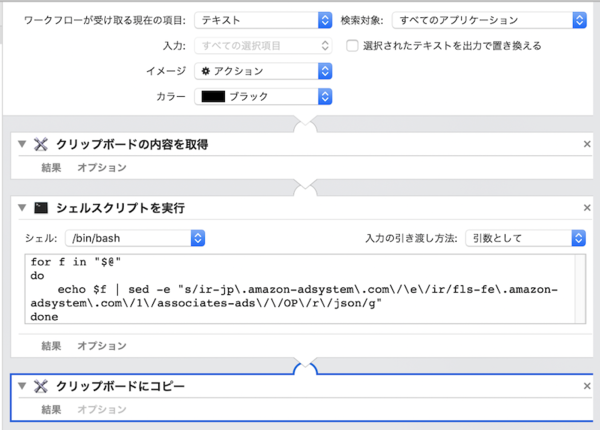Remove the クリップボードにコピー action
The image size is (600, 430).
click(587, 385)
